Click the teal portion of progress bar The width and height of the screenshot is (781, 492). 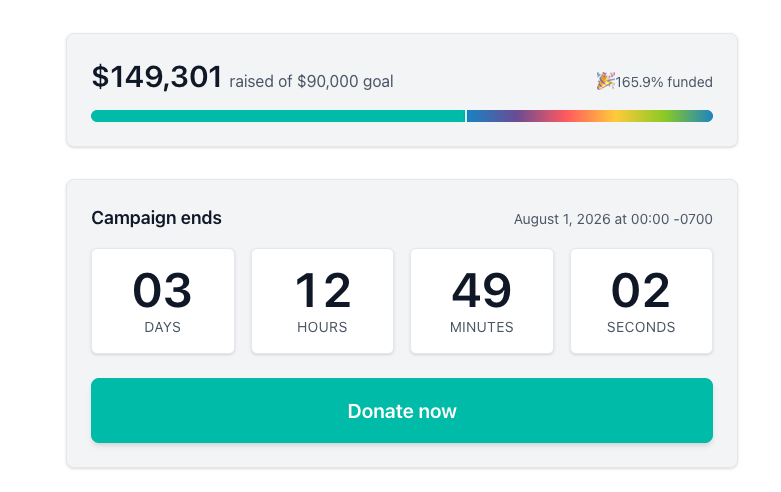click(x=278, y=116)
